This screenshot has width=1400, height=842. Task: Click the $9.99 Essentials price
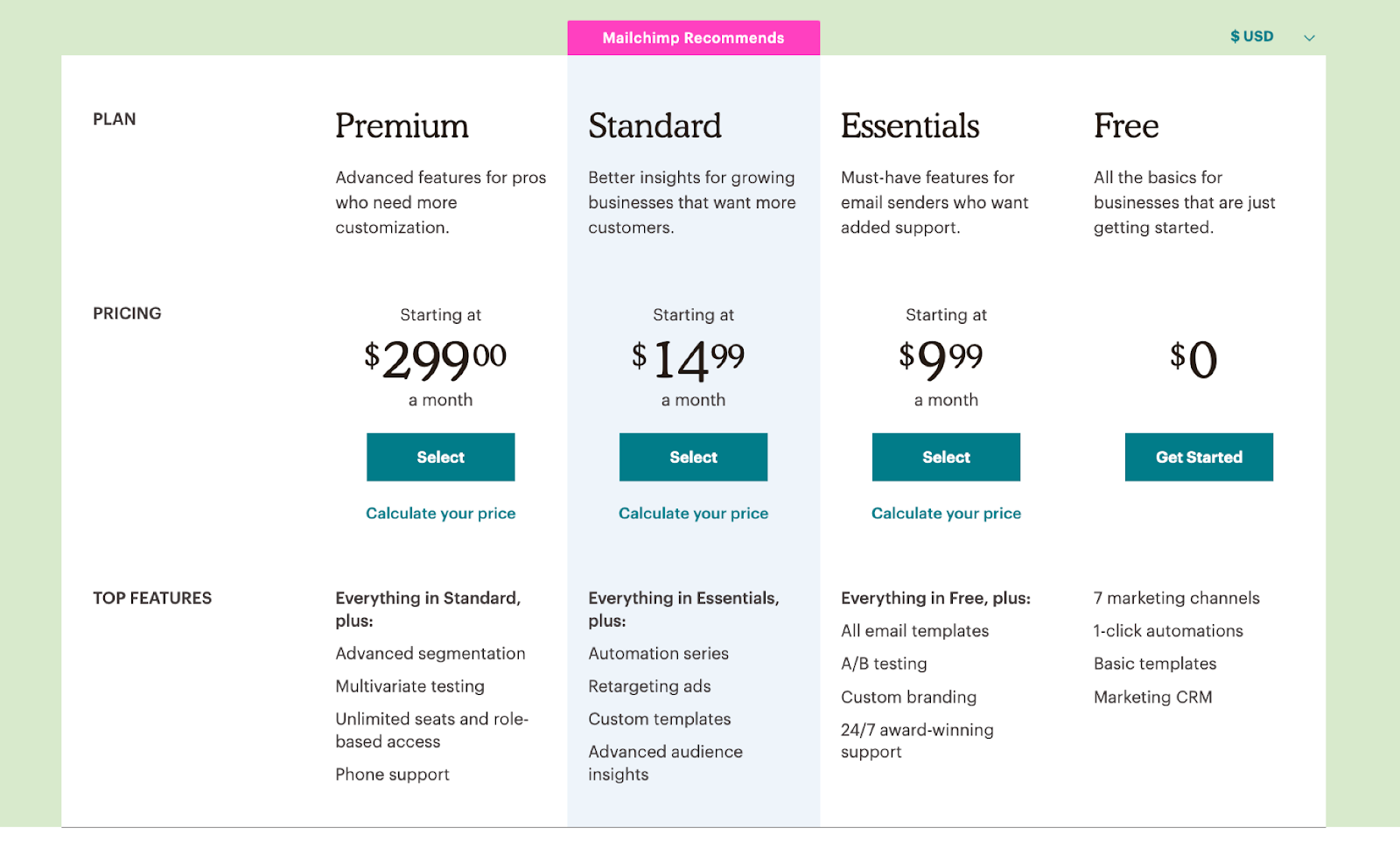click(x=941, y=359)
